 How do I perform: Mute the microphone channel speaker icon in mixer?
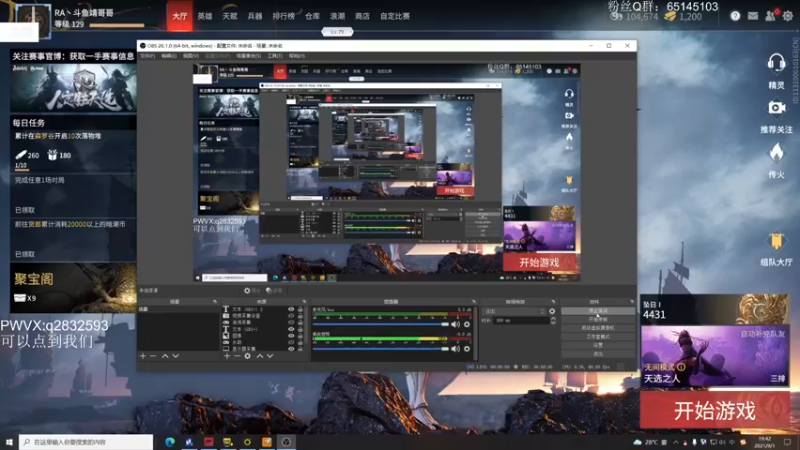pyautogui.click(x=455, y=324)
